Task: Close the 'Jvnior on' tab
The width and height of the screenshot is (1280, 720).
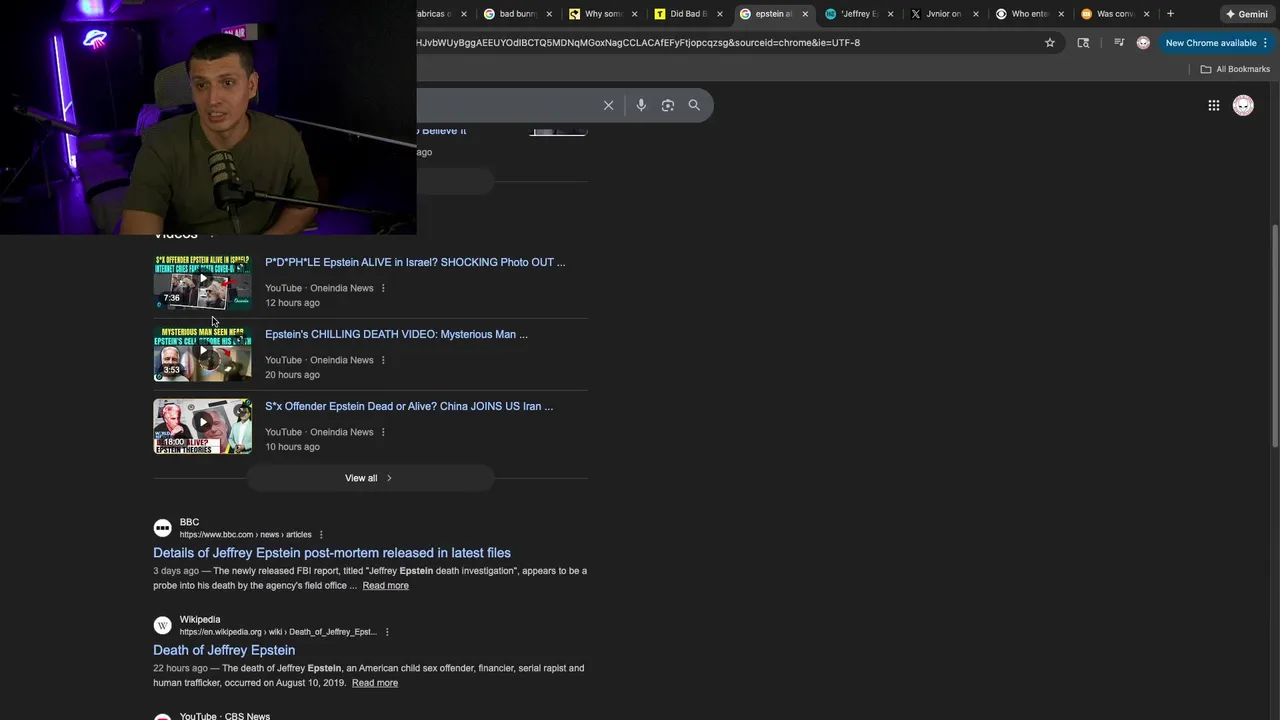Action: tap(976, 14)
